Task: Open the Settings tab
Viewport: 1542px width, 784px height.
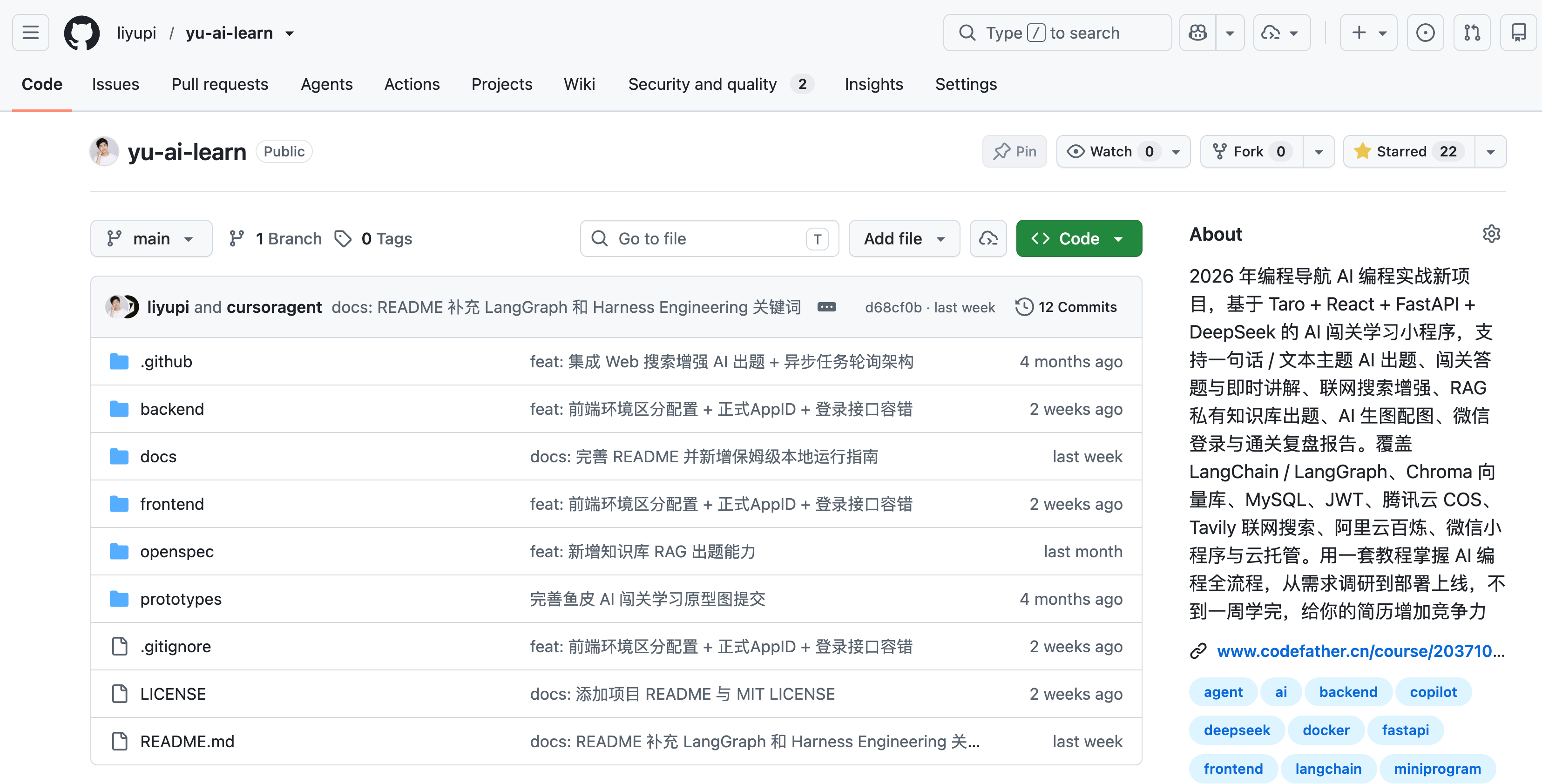Action: tap(966, 84)
